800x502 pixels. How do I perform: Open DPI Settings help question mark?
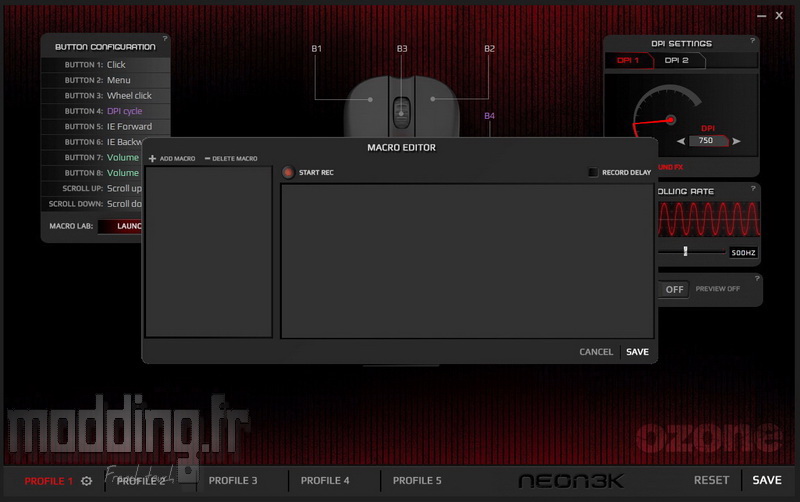[x=752, y=40]
